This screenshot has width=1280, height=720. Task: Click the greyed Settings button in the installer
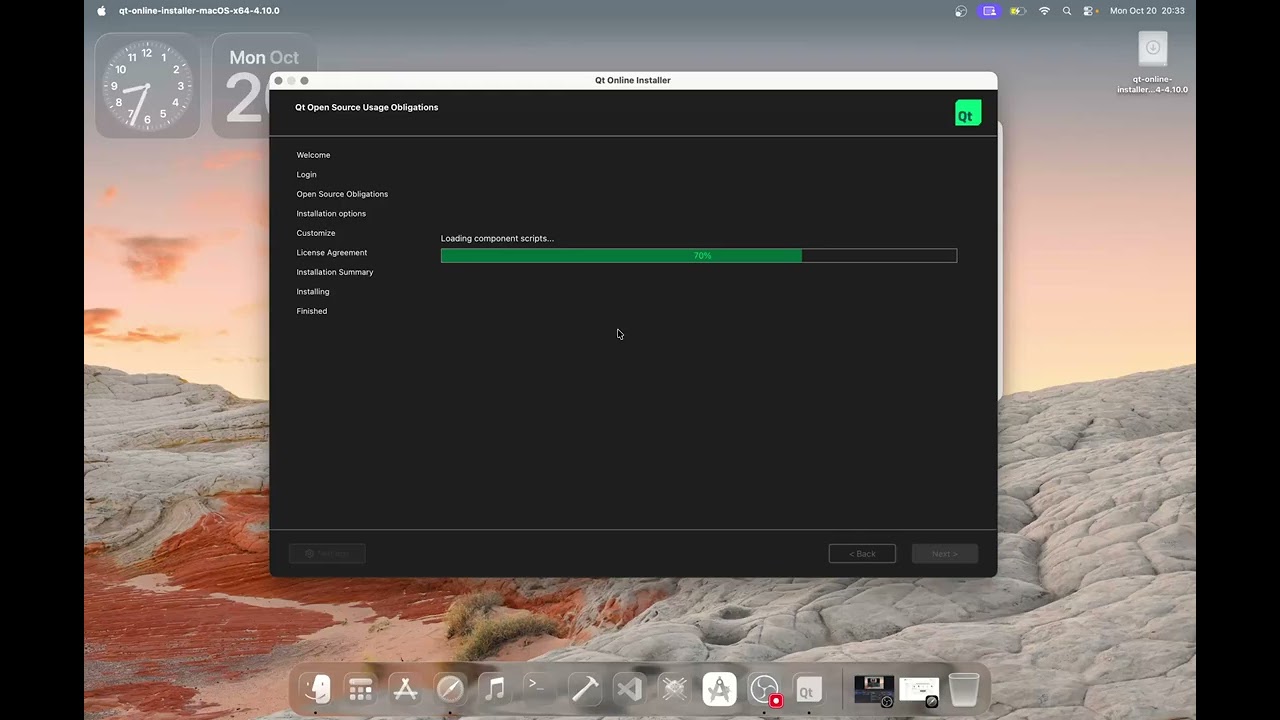click(x=327, y=554)
